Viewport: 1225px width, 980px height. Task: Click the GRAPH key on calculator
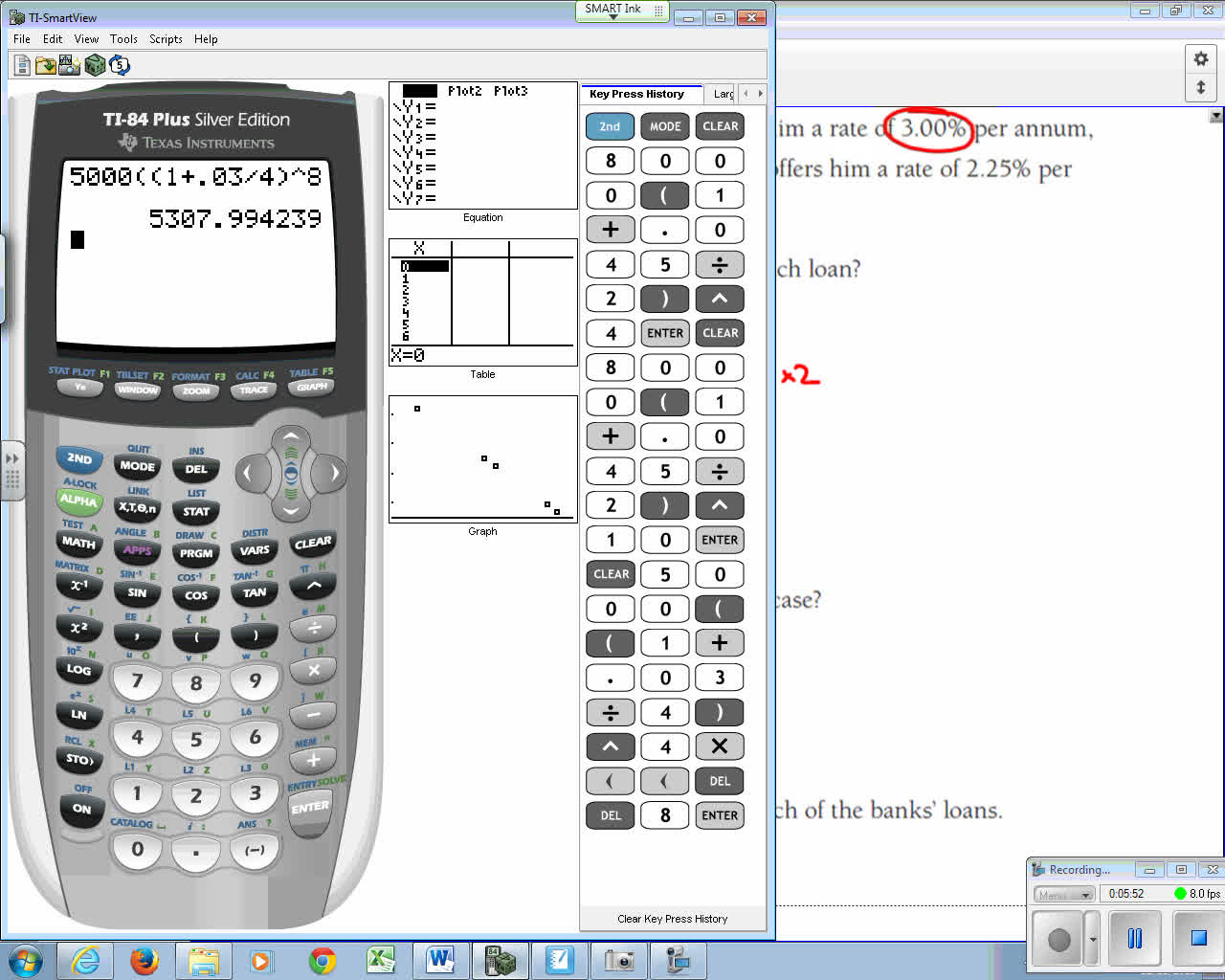click(x=312, y=387)
